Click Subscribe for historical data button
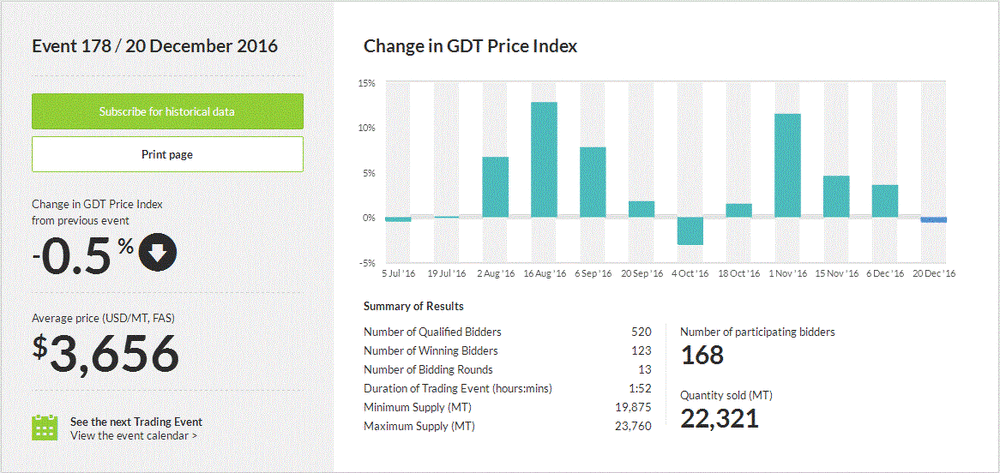Image resolution: width=1000 pixels, height=473 pixels. (167, 111)
